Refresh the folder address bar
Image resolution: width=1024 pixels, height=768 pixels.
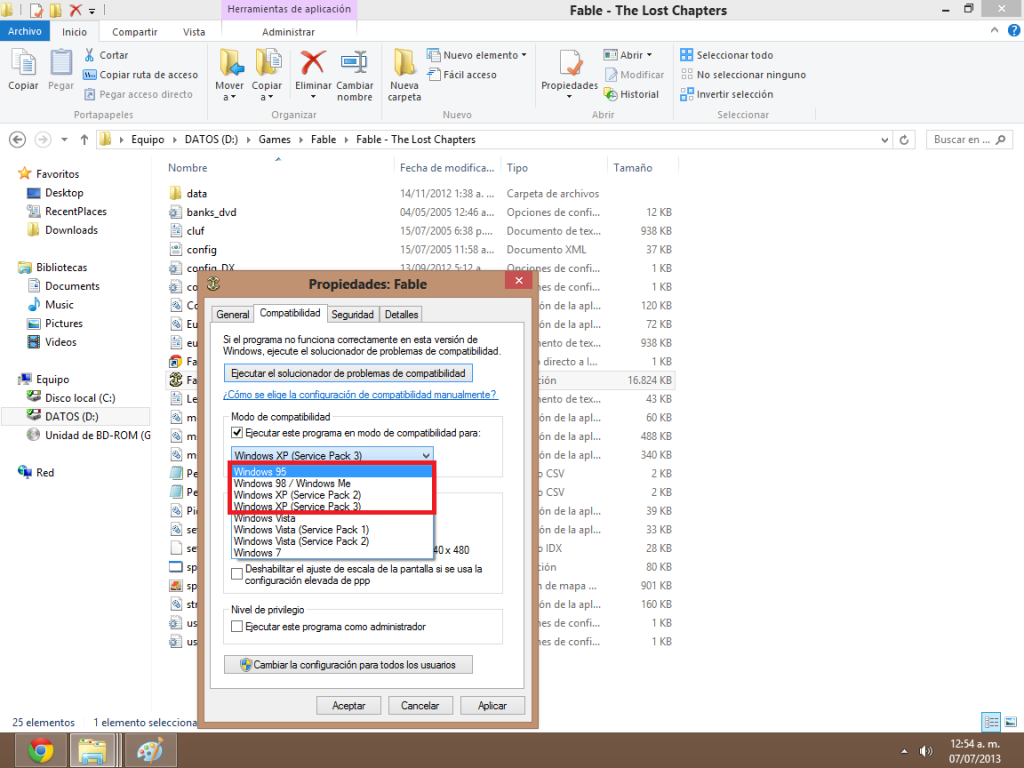[904, 139]
